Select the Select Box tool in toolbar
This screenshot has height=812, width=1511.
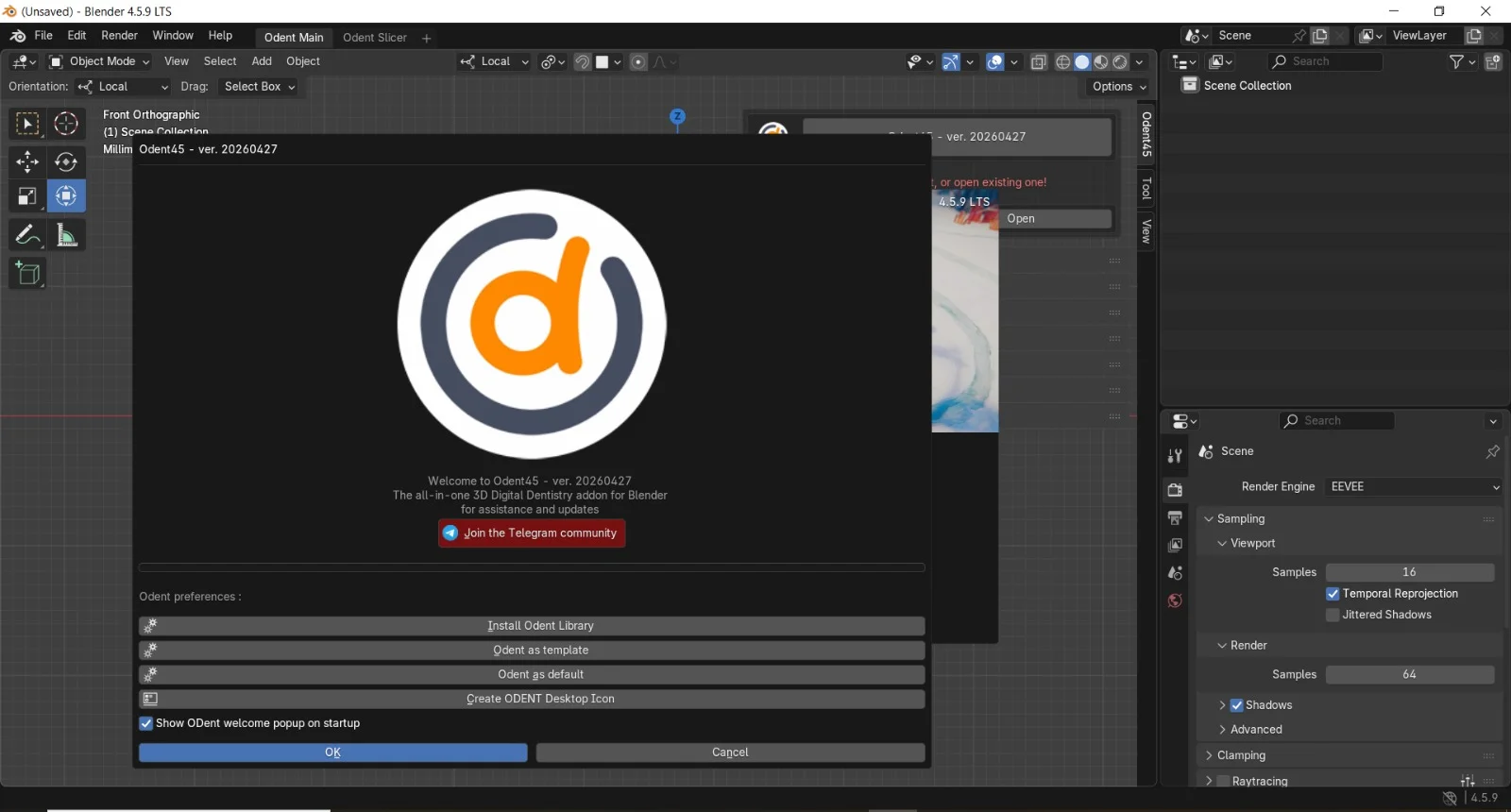pyautogui.click(x=27, y=124)
